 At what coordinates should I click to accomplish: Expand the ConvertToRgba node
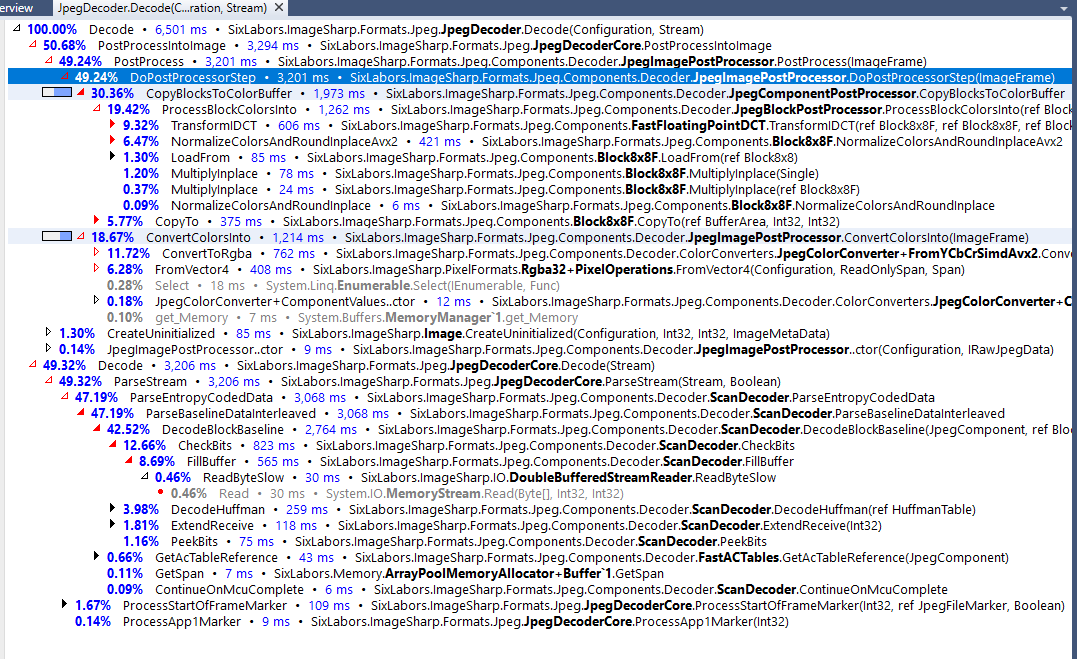96,252
